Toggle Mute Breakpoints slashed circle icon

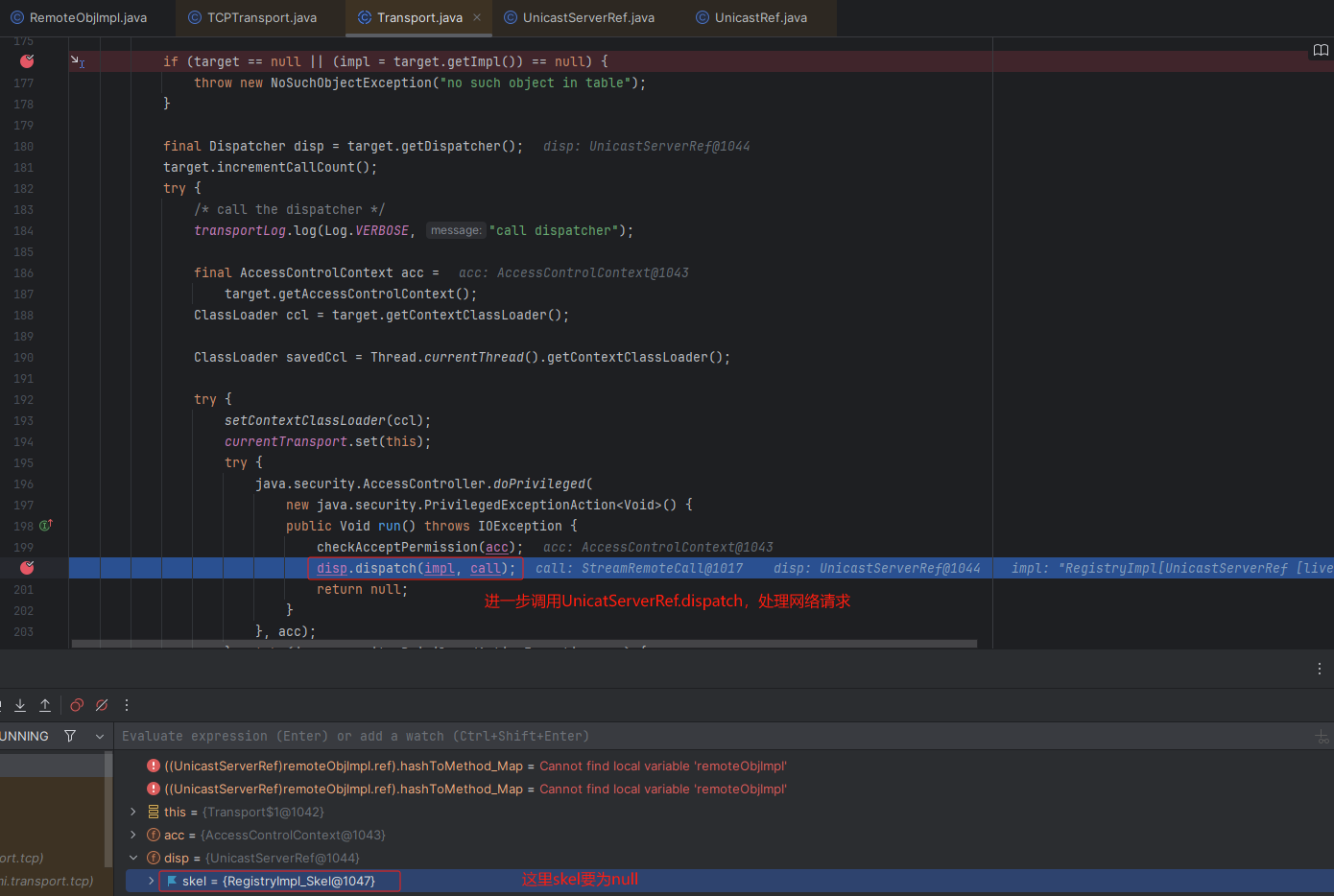click(x=102, y=705)
